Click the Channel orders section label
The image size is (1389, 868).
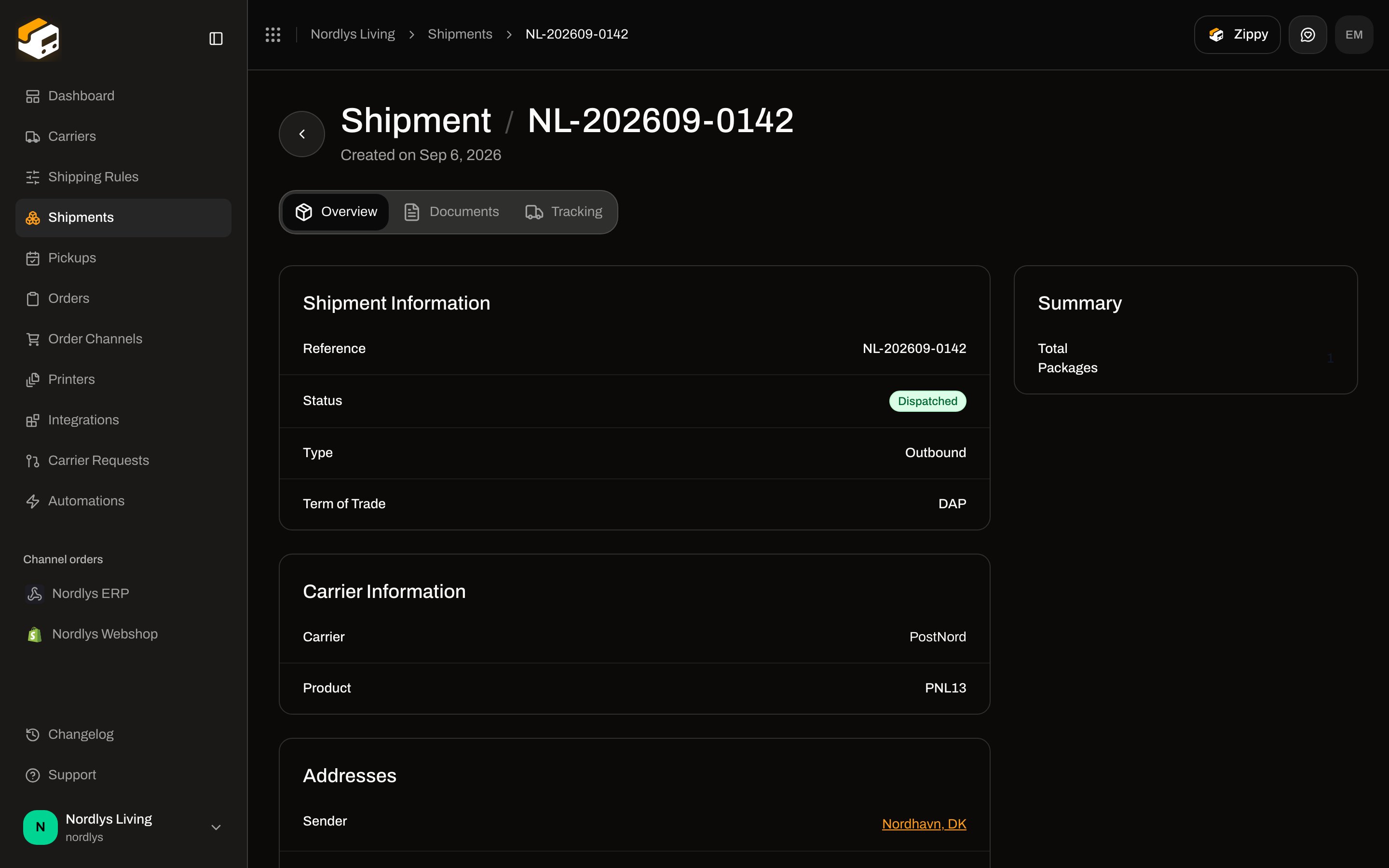point(63,559)
